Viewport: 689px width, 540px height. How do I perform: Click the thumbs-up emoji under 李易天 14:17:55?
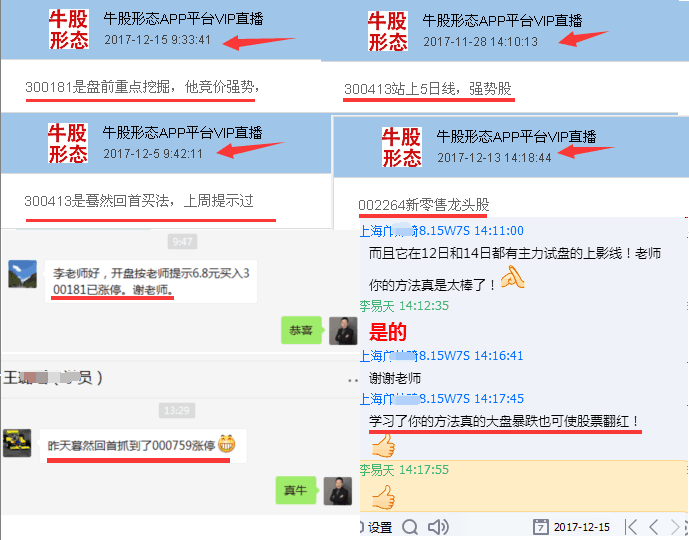384,497
